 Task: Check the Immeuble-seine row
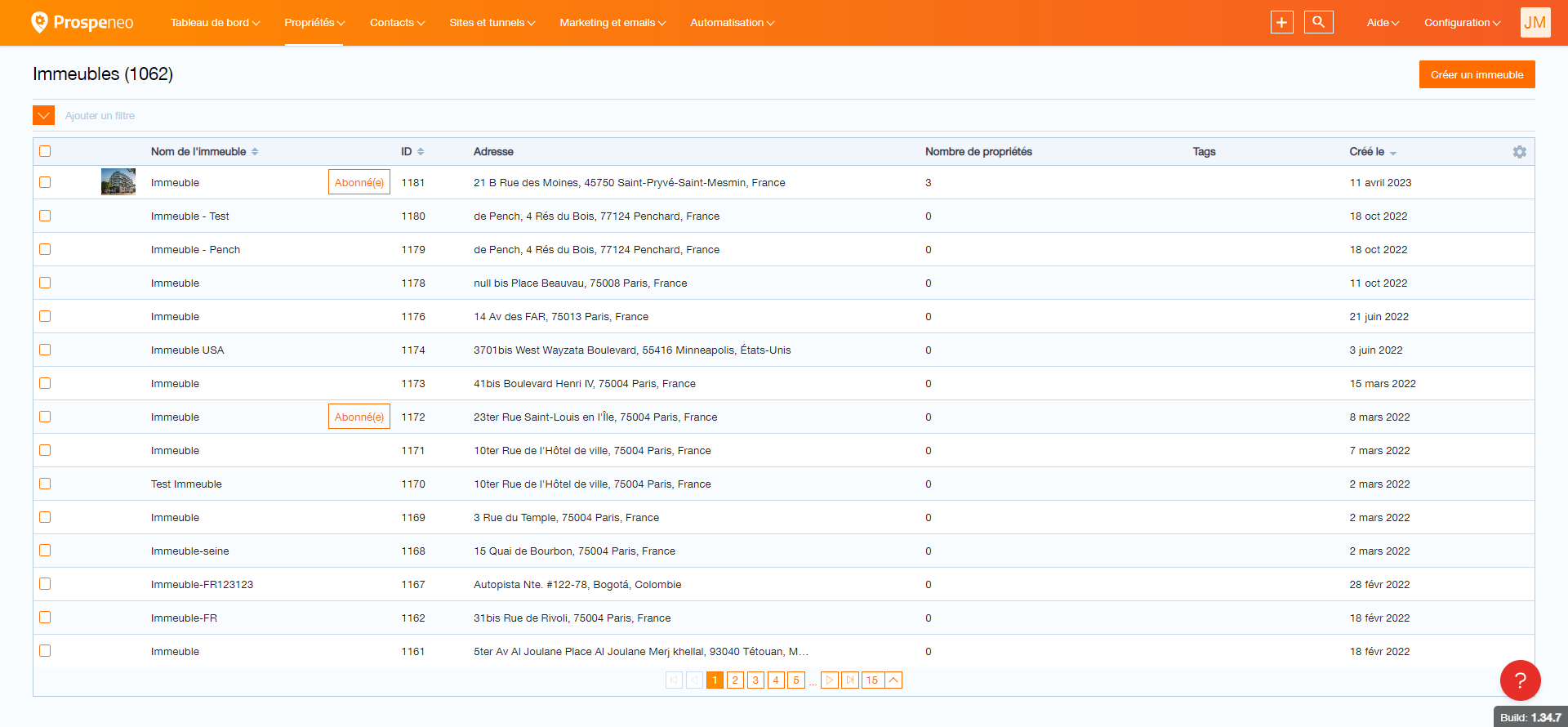45,551
